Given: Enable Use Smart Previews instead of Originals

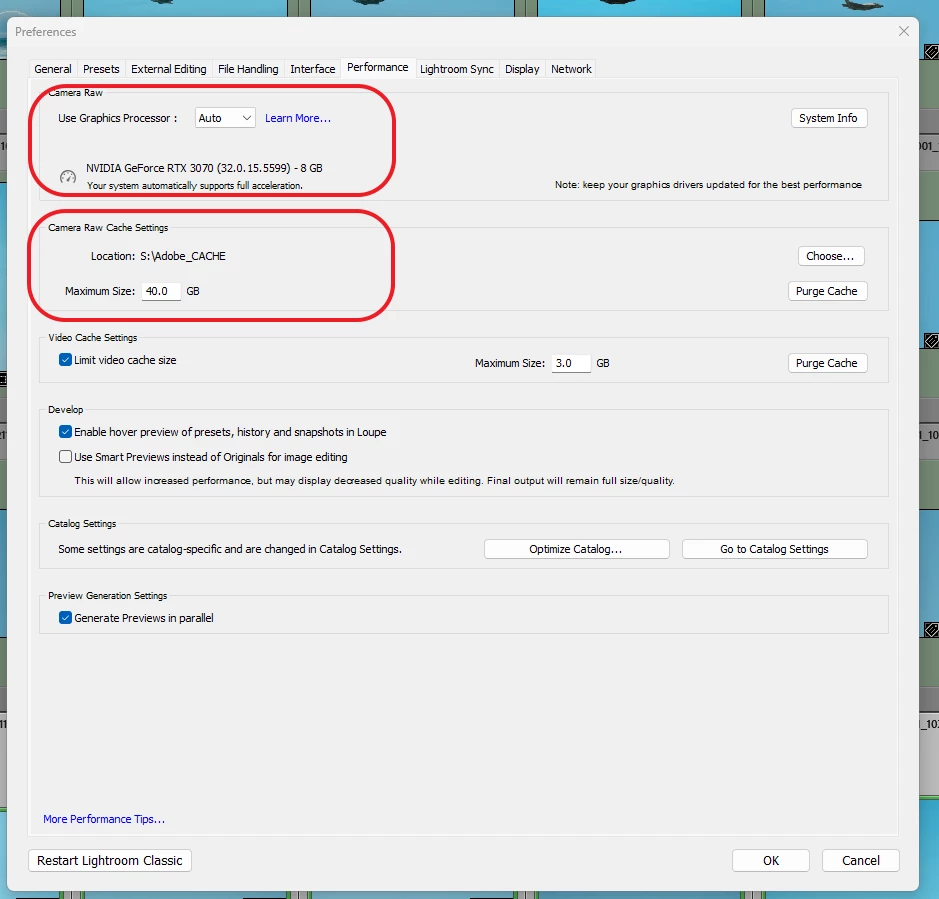Looking at the screenshot, I should click(x=65, y=457).
